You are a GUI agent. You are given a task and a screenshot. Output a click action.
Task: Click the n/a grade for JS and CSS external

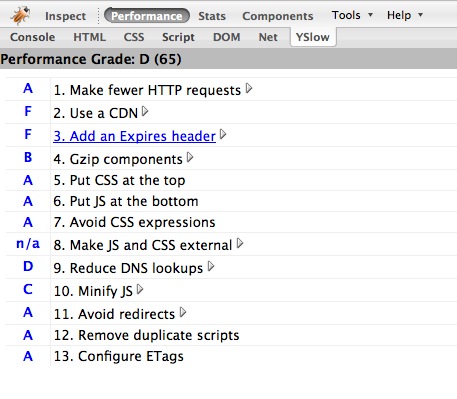(28, 244)
